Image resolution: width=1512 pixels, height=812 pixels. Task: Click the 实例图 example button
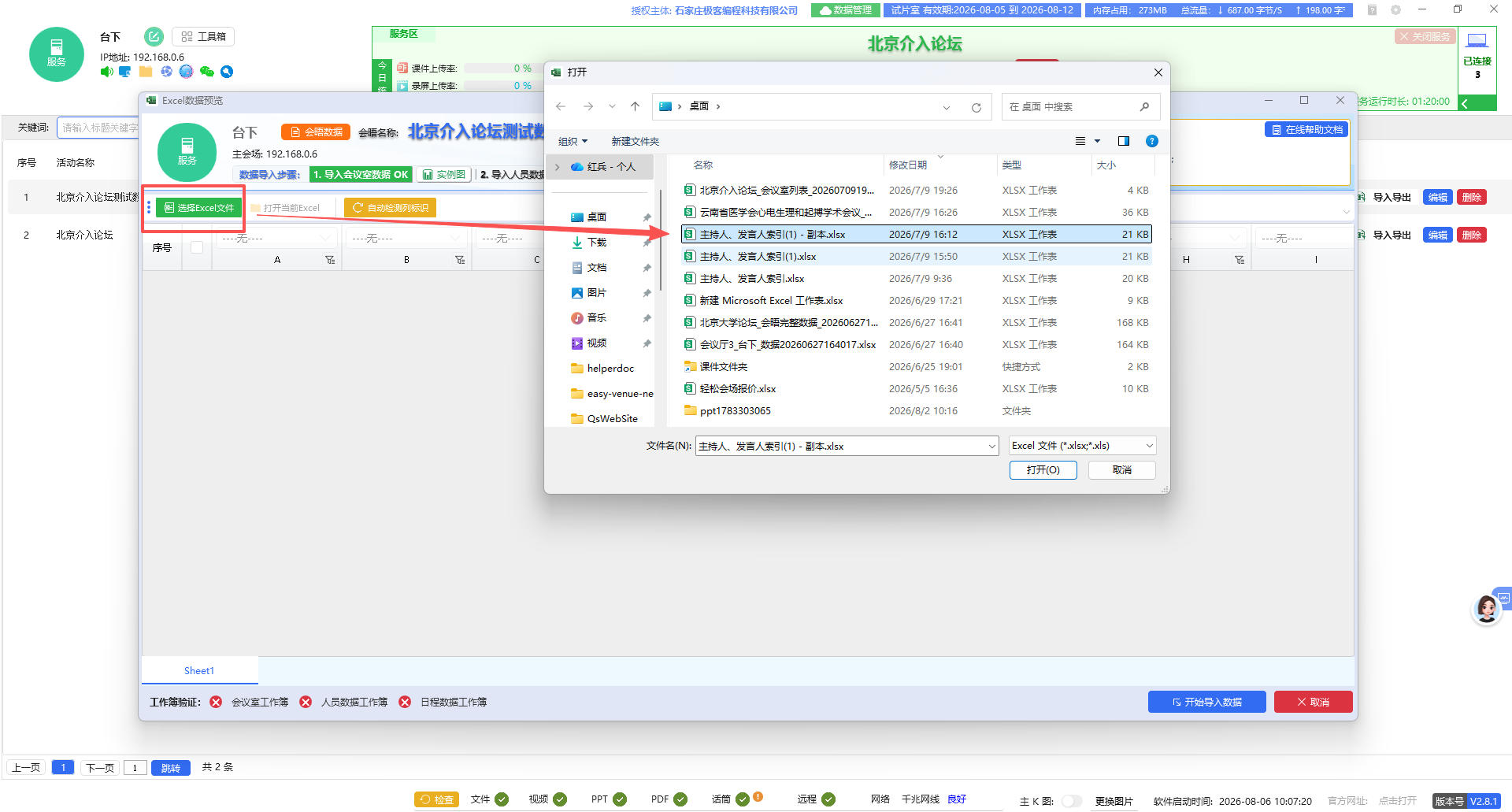[444, 174]
